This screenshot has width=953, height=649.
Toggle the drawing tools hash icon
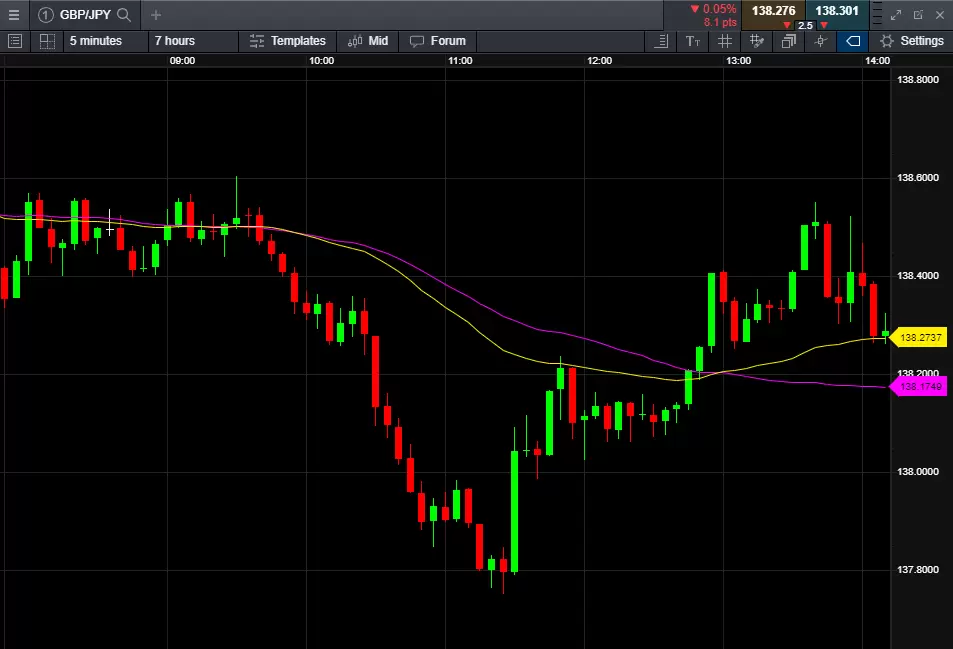tap(756, 41)
